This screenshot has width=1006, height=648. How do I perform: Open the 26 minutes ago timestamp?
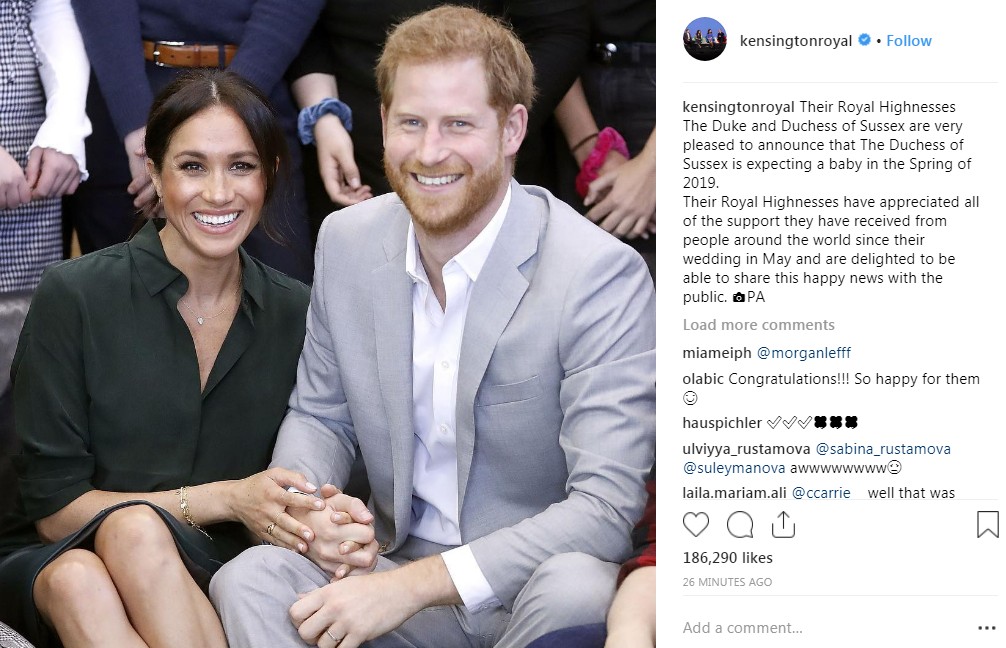(x=727, y=582)
